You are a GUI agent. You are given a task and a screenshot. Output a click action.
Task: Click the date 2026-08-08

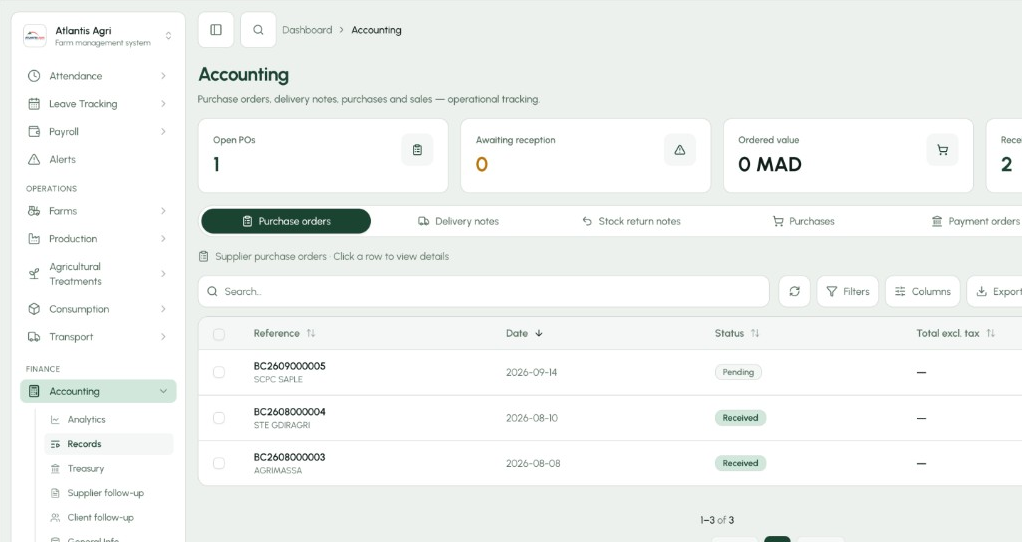click(533, 463)
